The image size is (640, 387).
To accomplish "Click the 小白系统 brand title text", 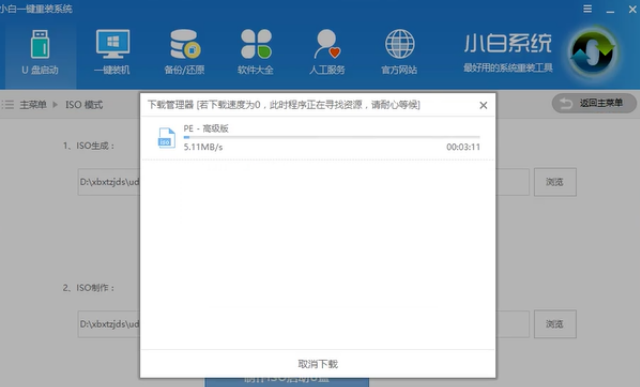I will coord(508,44).
